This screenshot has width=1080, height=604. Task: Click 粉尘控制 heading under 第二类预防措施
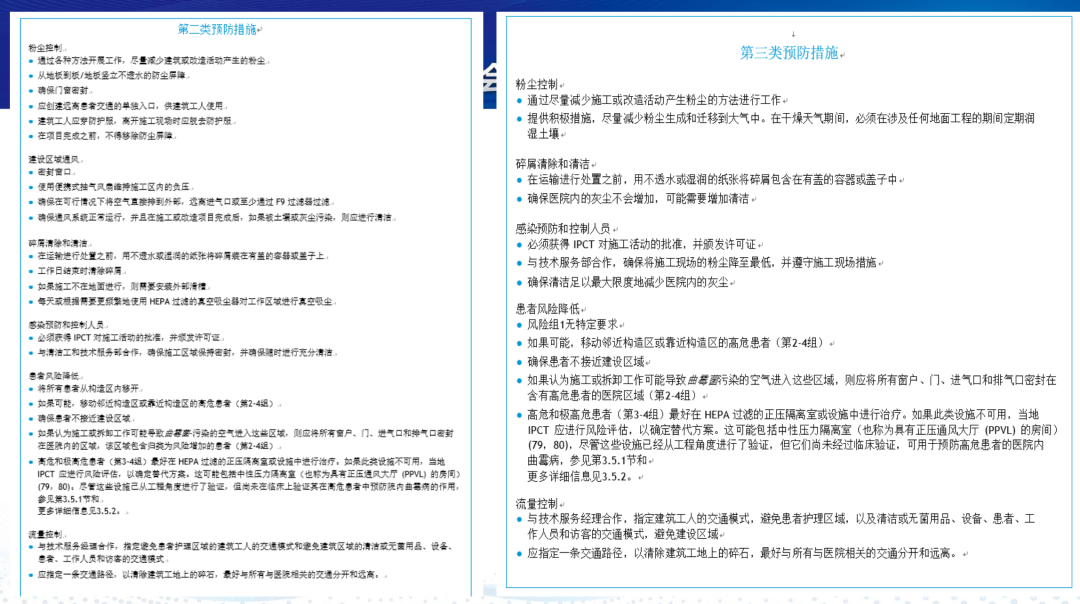(x=48, y=47)
